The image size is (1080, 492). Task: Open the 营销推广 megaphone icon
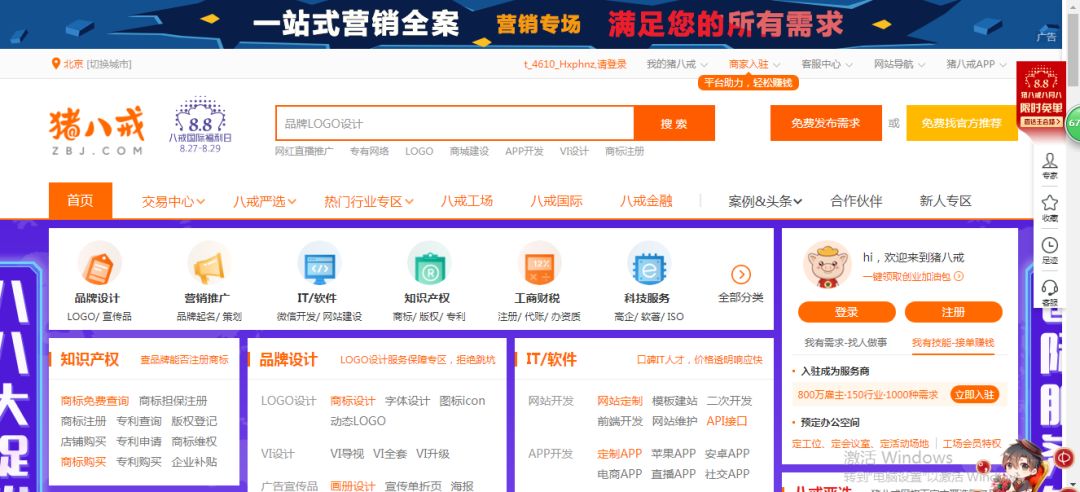209,263
